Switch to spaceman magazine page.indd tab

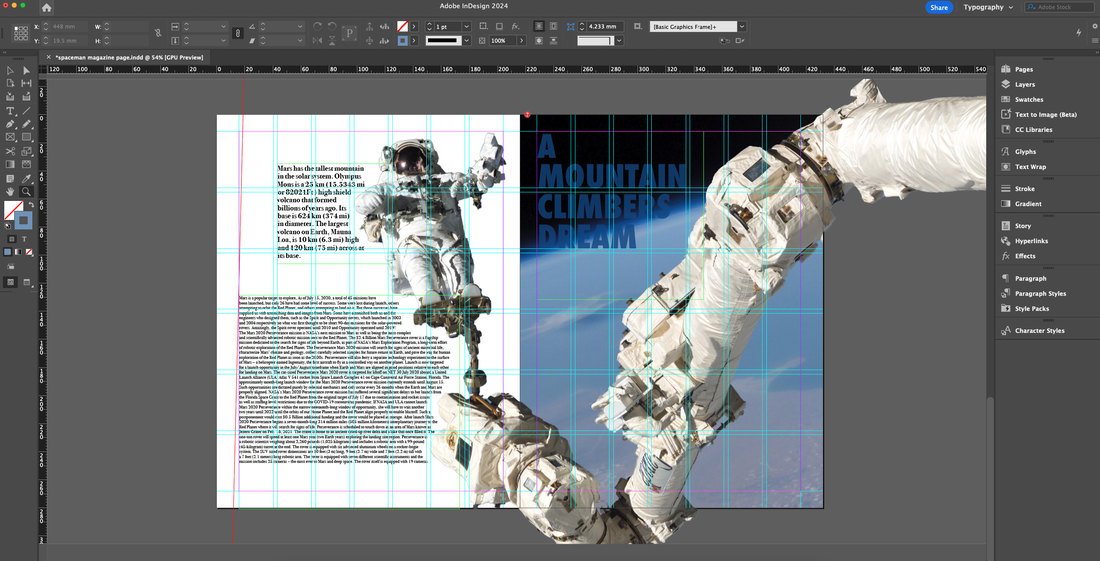[128, 57]
